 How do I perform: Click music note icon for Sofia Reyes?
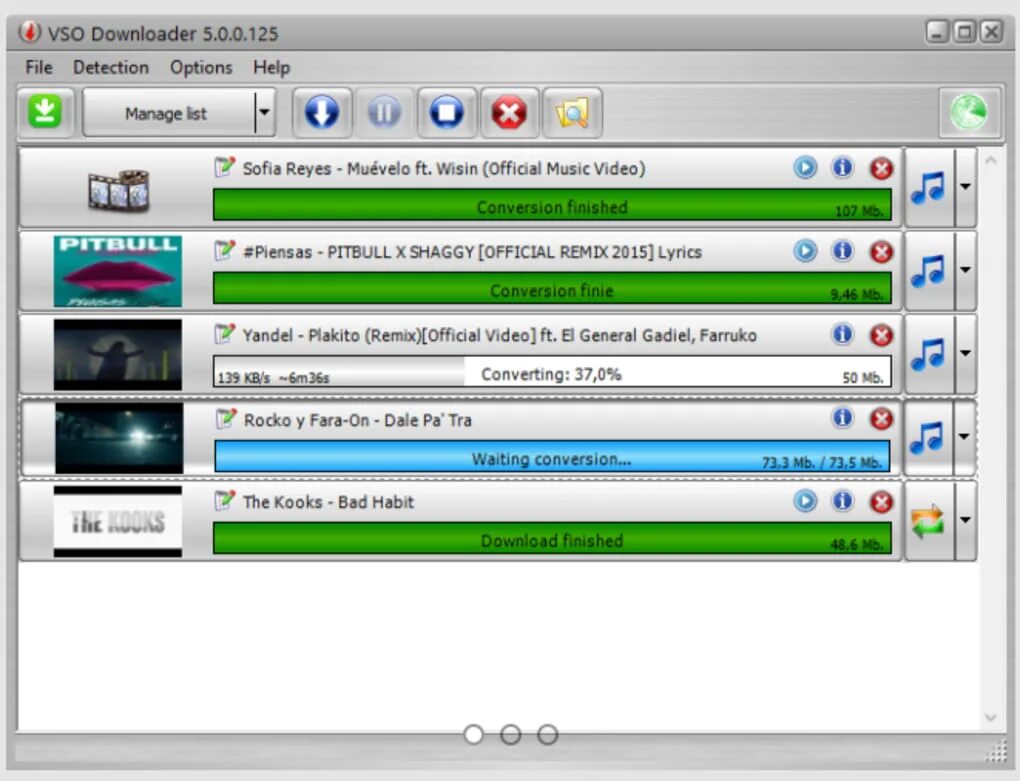(929, 187)
